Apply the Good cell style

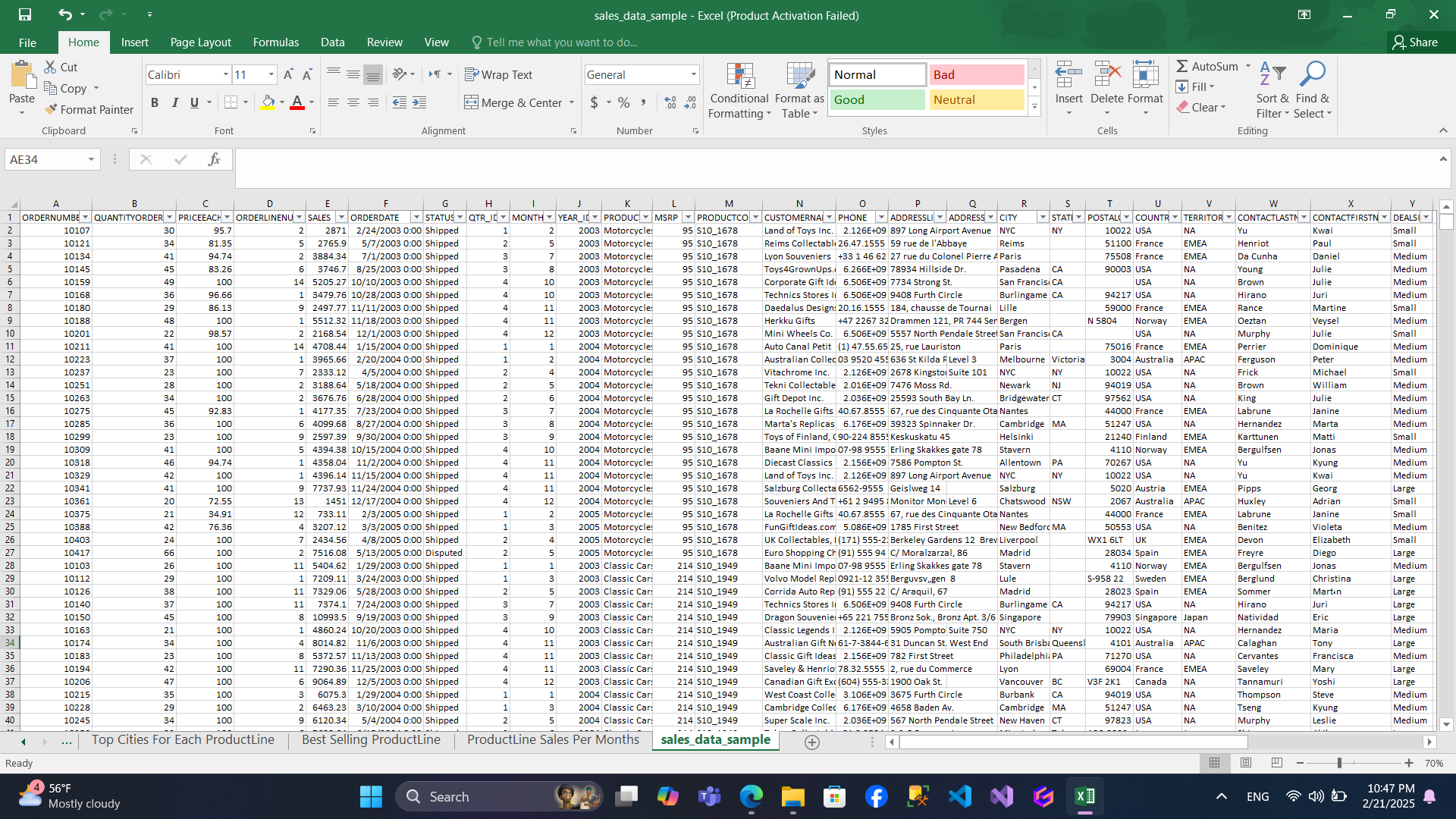pyautogui.click(x=877, y=99)
